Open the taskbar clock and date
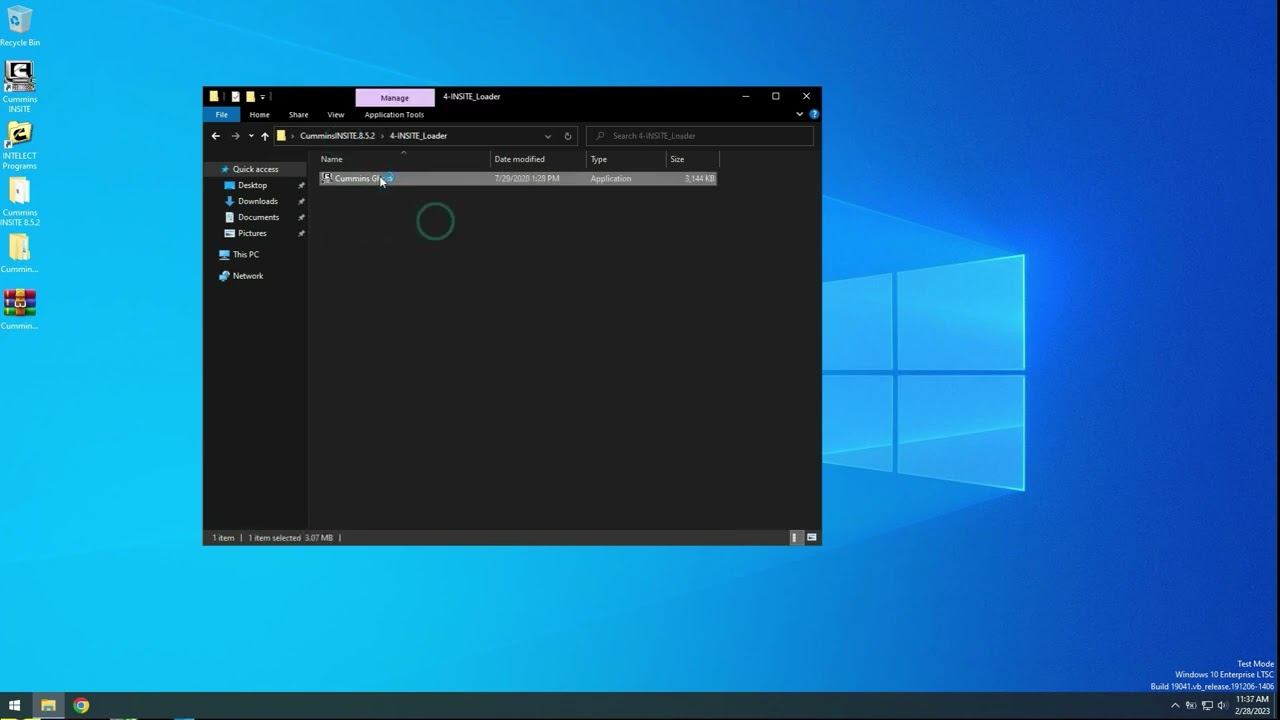1280x720 pixels. 1252,705
